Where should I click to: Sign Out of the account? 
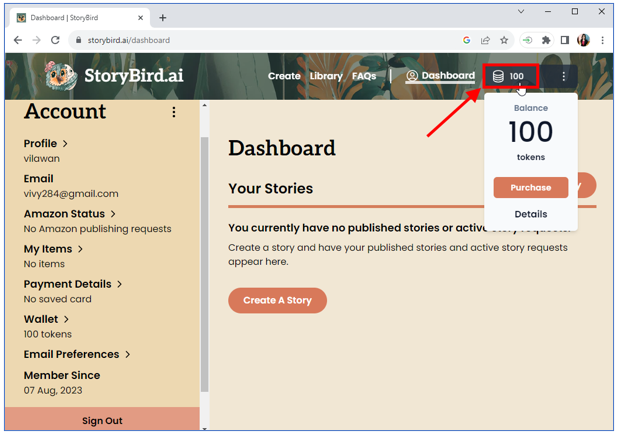tap(102, 421)
